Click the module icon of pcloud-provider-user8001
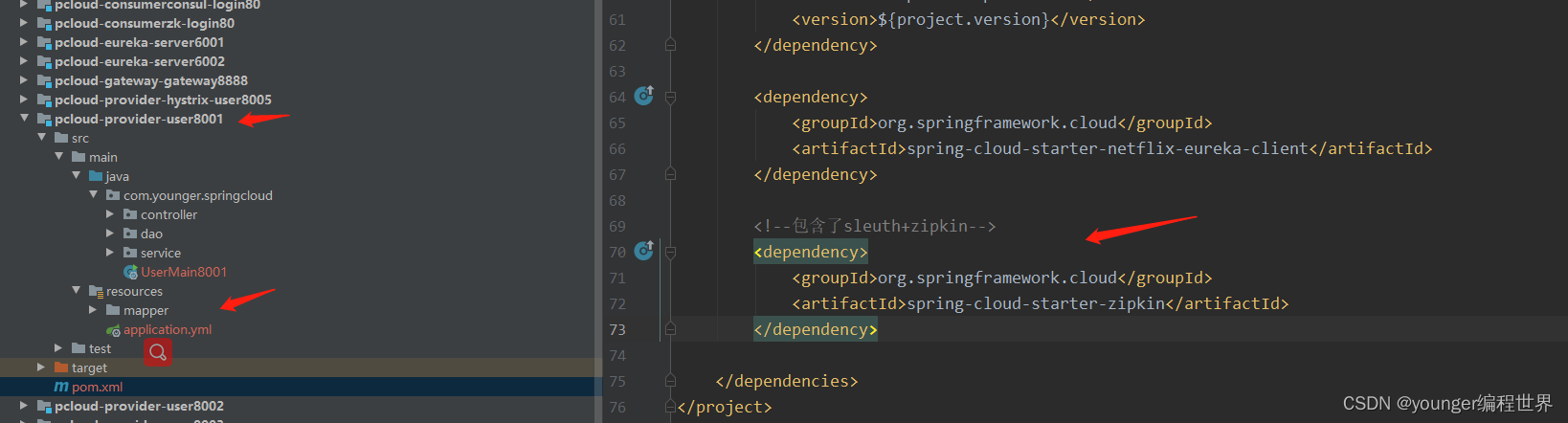This screenshot has height=423, width=1568. tap(44, 119)
